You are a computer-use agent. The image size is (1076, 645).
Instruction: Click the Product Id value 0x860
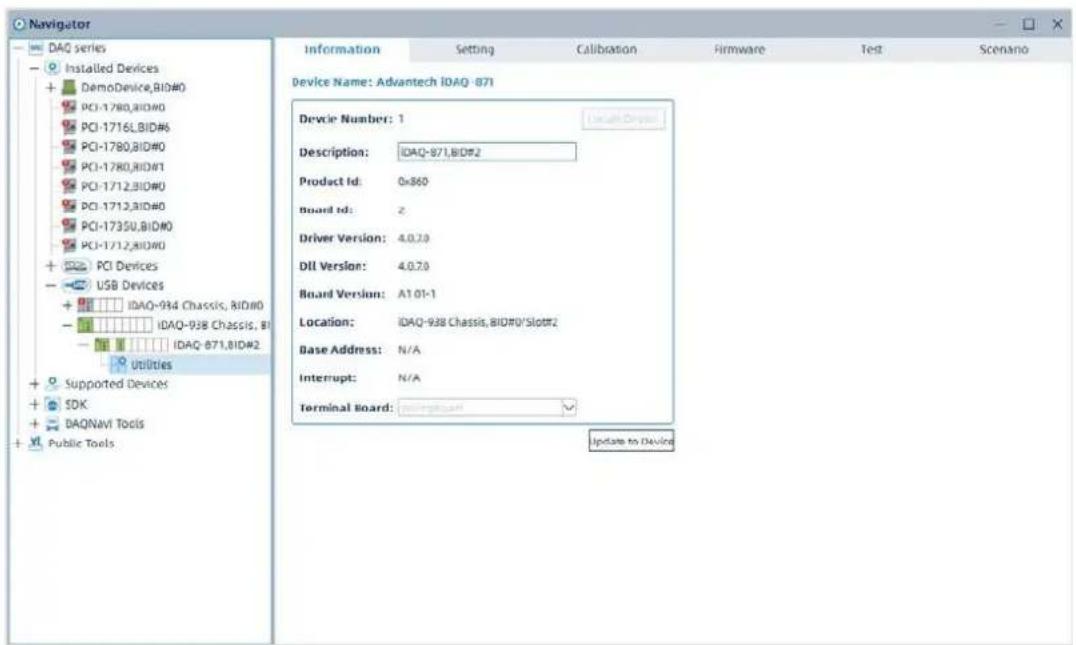(x=413, y=182)
